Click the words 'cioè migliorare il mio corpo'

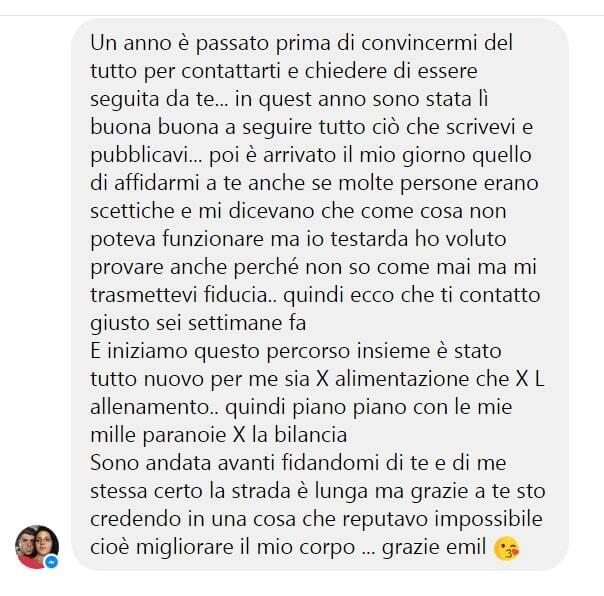tap(223, 547)
